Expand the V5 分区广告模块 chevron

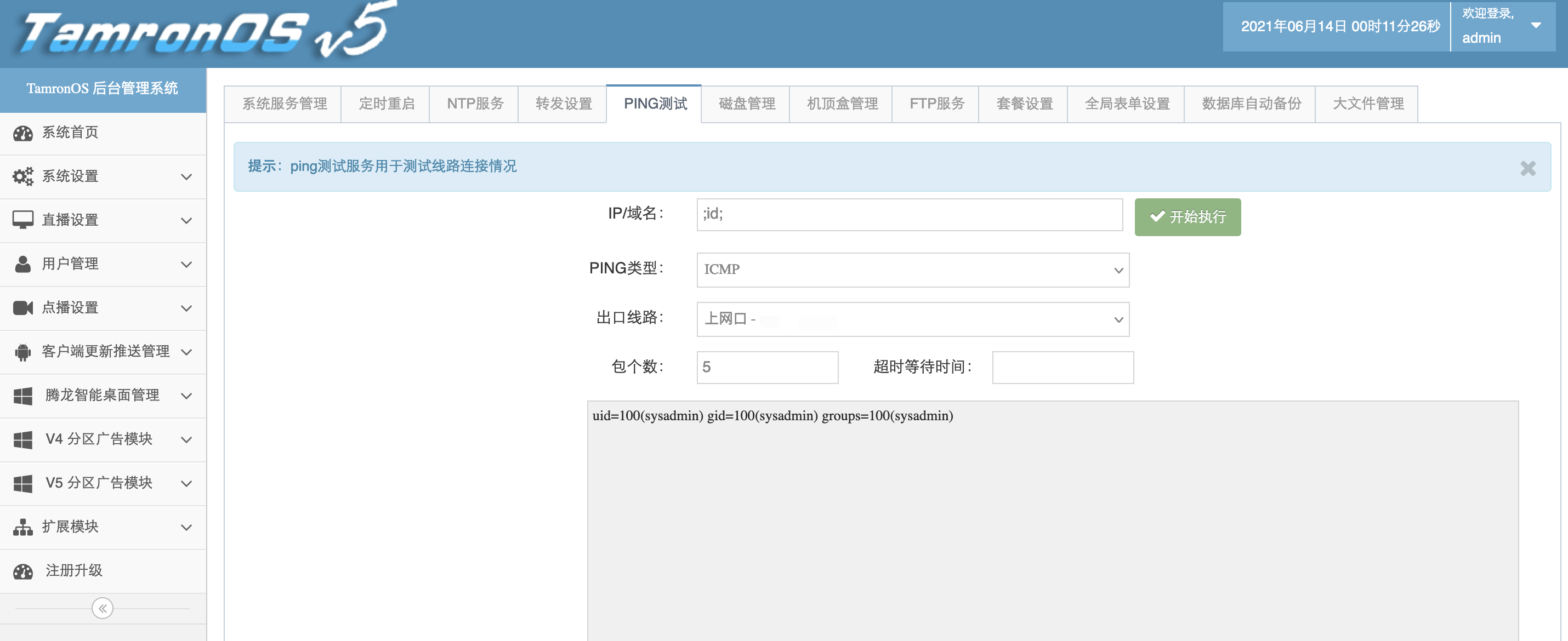186,483
